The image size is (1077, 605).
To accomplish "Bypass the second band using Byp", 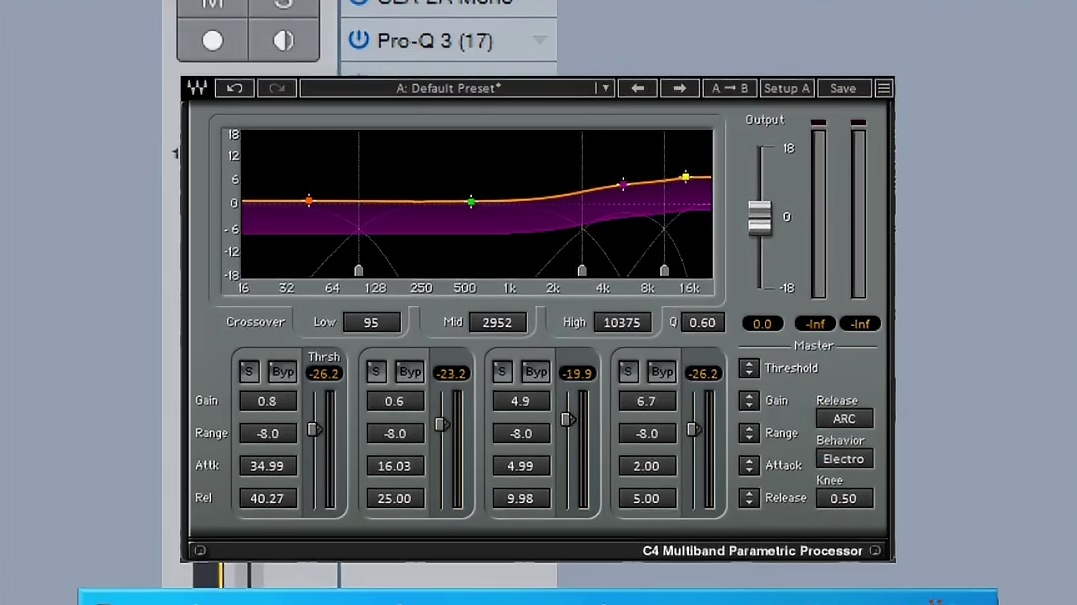I will [x=409, y=372].
